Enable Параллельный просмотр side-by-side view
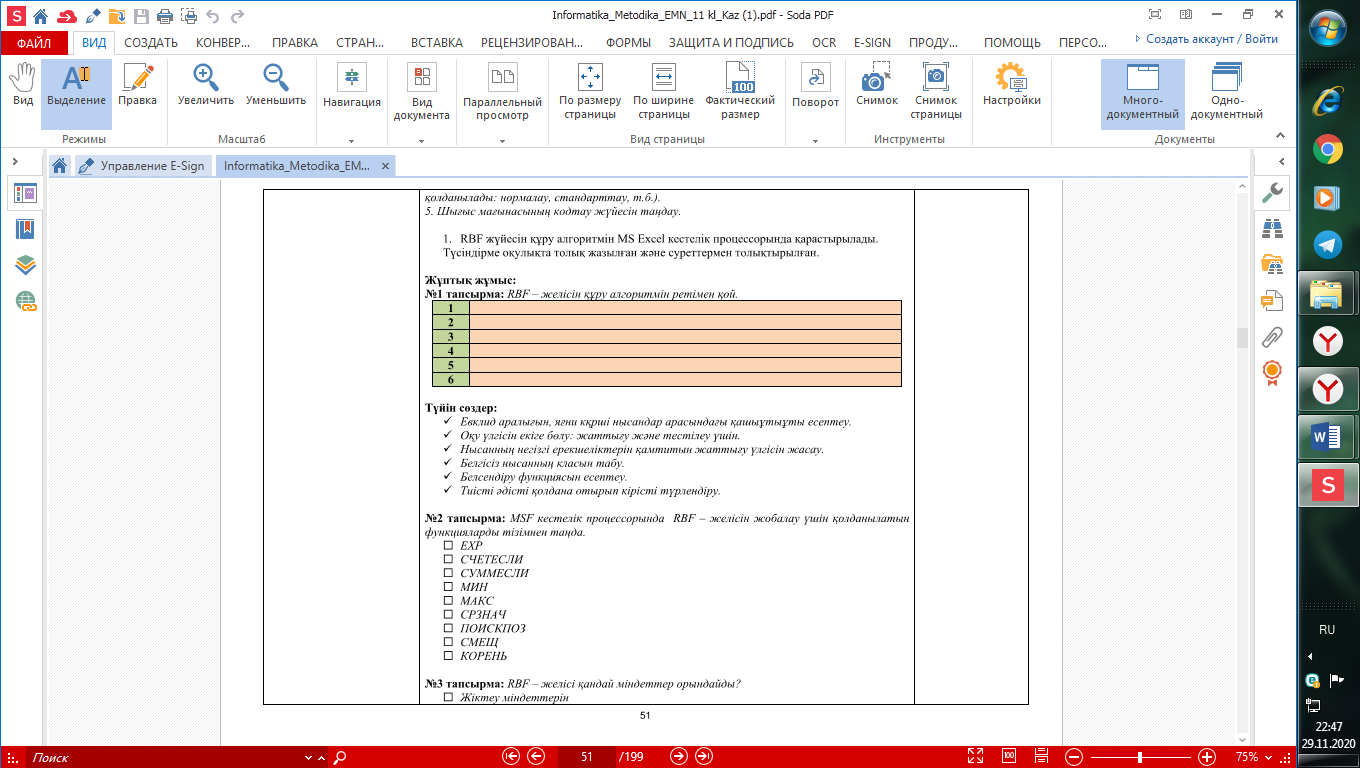 502,90
